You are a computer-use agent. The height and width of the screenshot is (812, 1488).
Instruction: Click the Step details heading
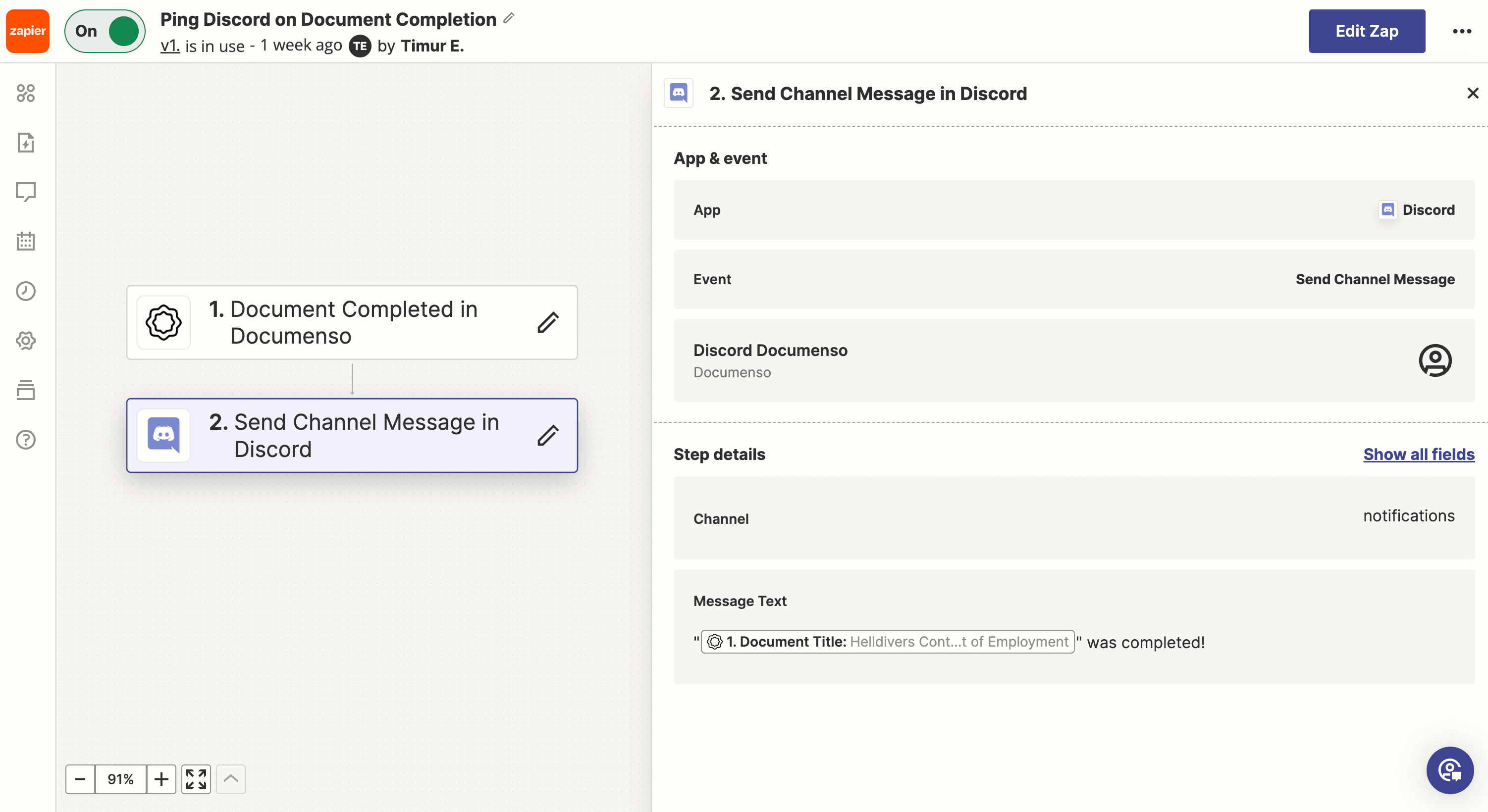(x=719, y=455)
